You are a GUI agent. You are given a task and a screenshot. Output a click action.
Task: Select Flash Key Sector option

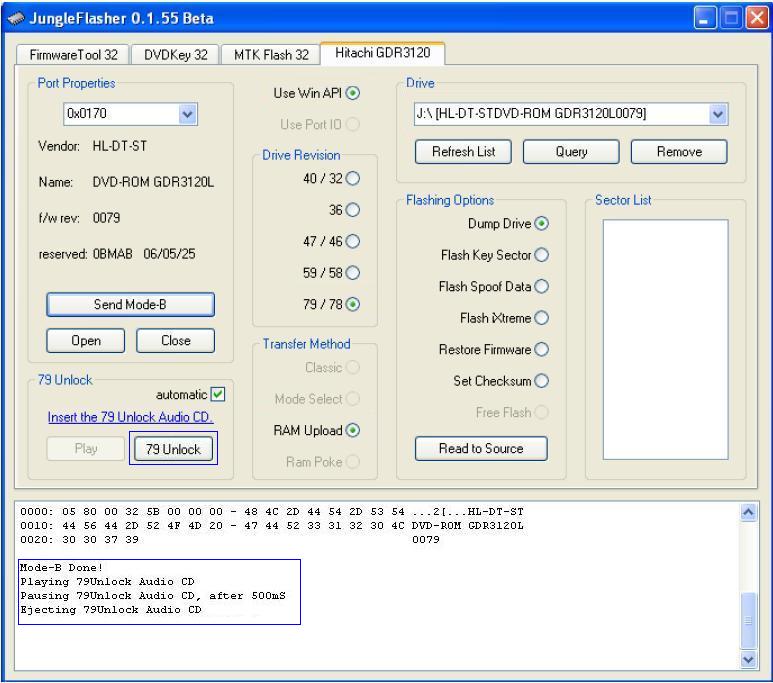pyautogui.click(x=543, y=255)
